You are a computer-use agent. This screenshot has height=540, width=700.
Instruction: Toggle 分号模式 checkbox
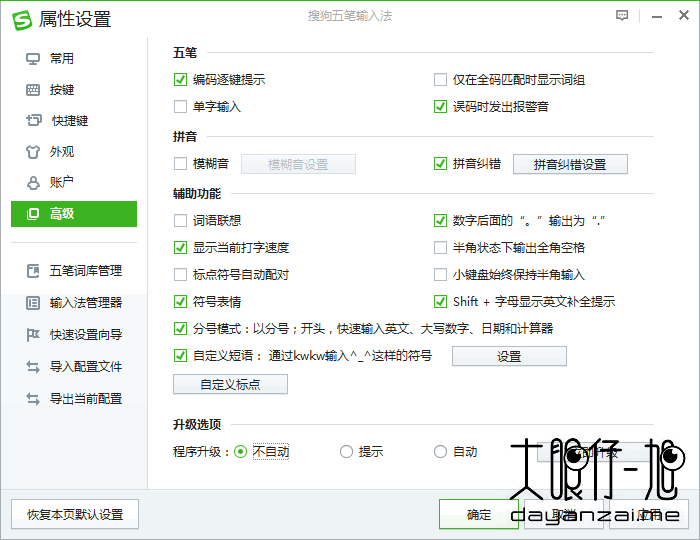(x=180, y=329)
